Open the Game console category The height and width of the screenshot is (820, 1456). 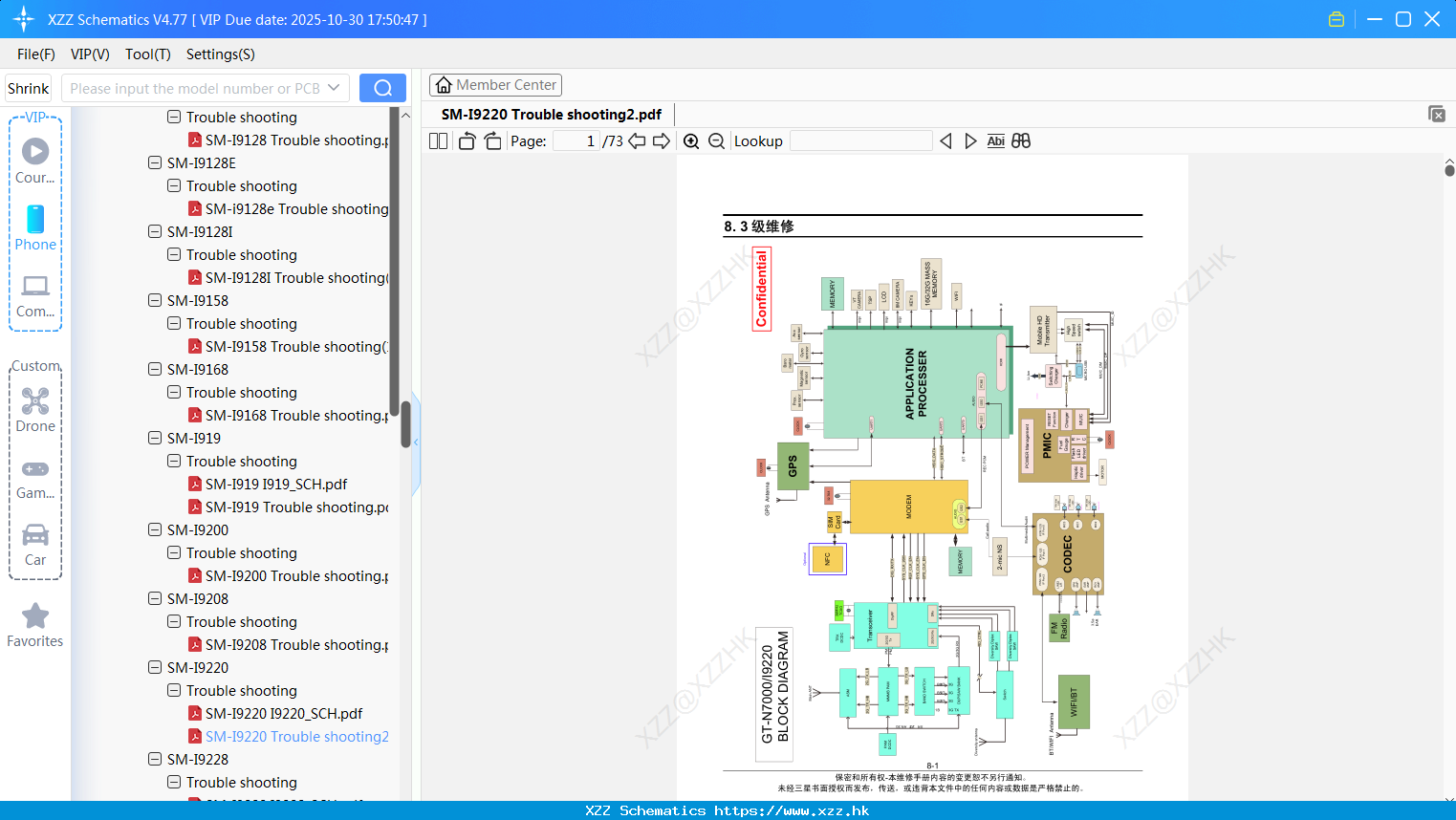pos(35,478)
